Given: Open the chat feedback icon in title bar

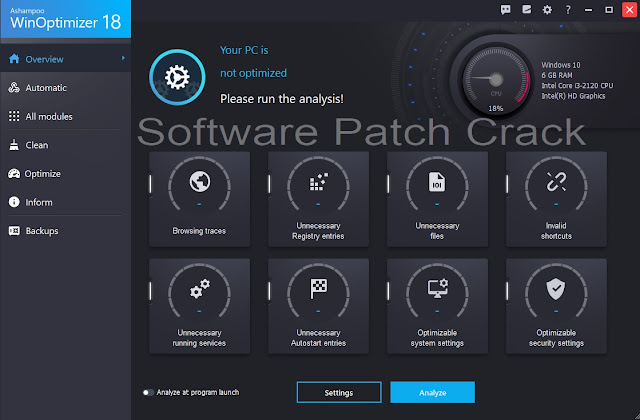Looking at the screenshot, I should pos(506,10).
